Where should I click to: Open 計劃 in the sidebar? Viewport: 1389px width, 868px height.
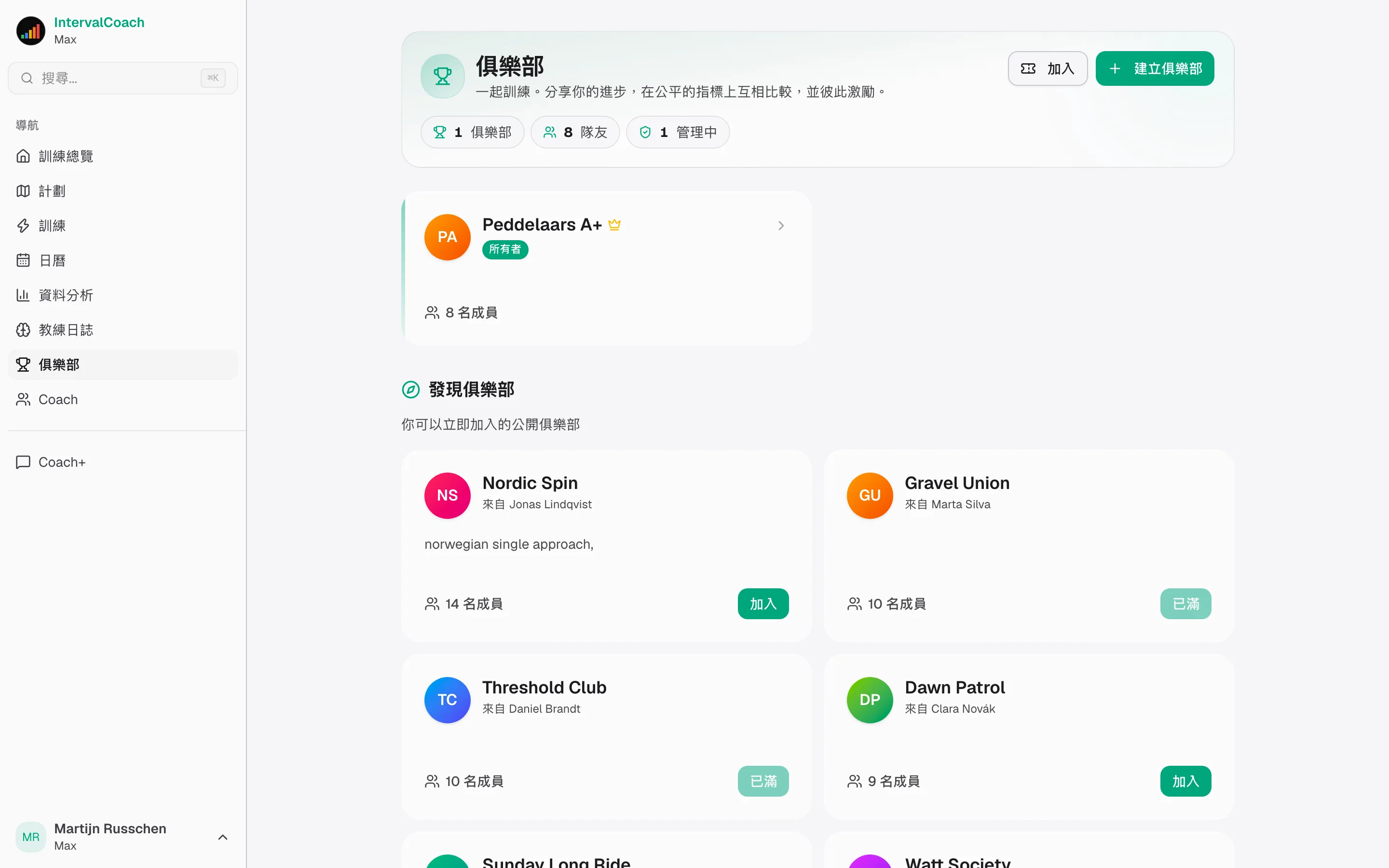(x=123, y=191)
